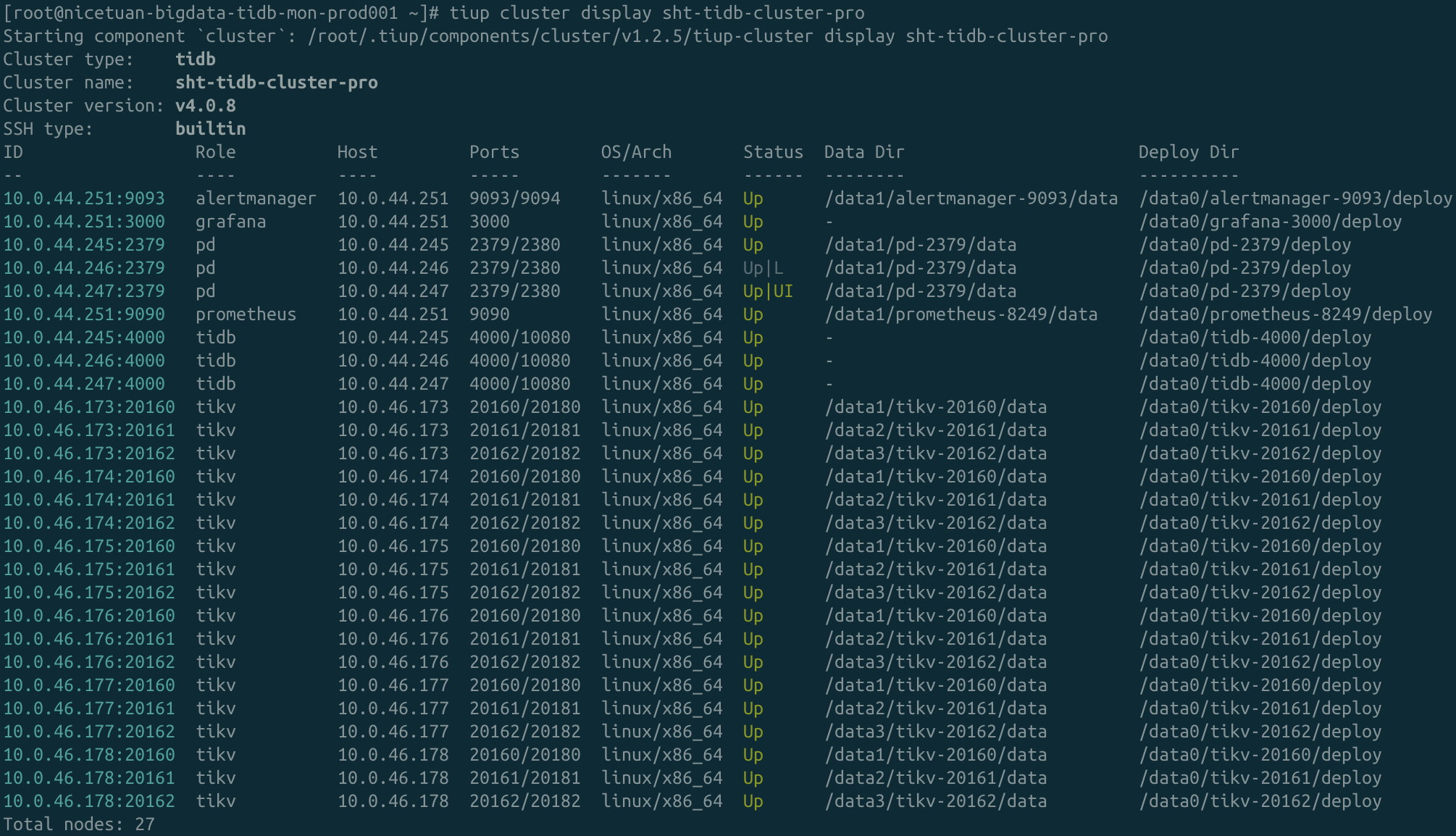Click the ID 10.0.44.251:9090

pyautogui.click(x=84, y=314)
